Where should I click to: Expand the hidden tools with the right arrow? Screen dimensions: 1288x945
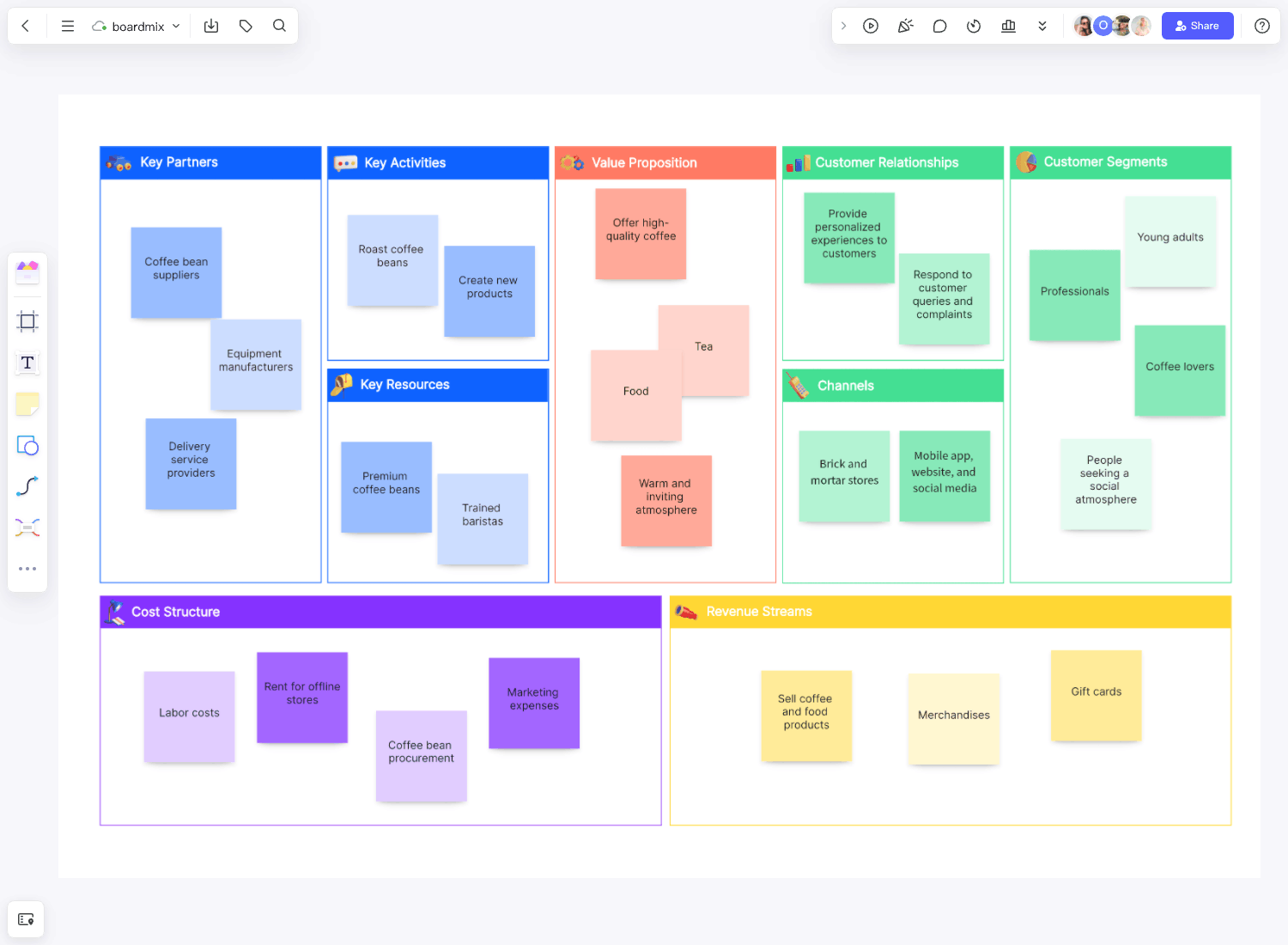click(x=844, y=26)
